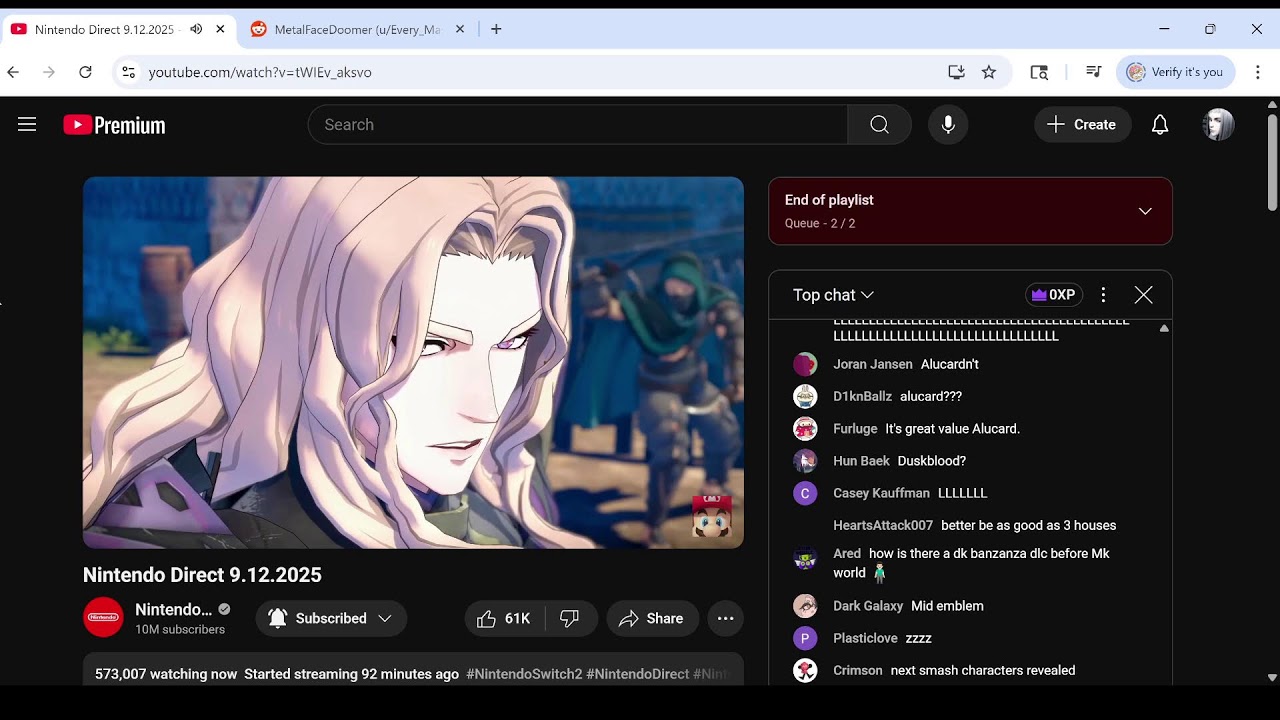Click the #NintendoSwitch2 hashtag
Image resolution: width=1280 pixels, height=720 pixels.
click(x=524, y=674)
